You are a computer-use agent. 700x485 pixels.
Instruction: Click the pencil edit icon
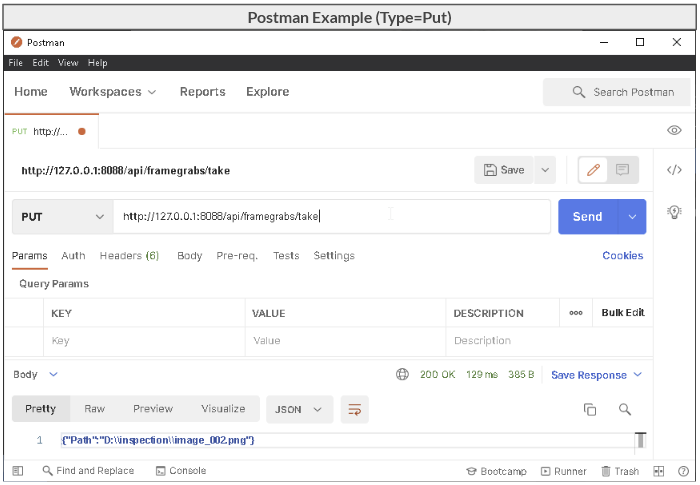[x=593, y=170]
